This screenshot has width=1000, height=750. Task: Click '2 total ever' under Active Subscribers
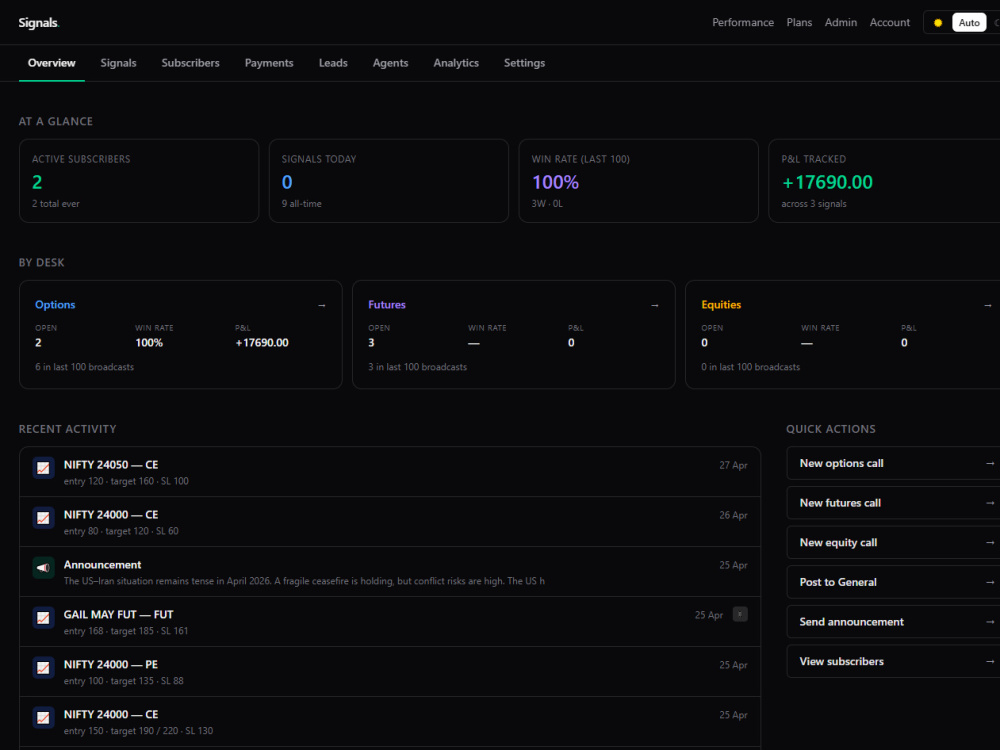click(x=55, y=203)
